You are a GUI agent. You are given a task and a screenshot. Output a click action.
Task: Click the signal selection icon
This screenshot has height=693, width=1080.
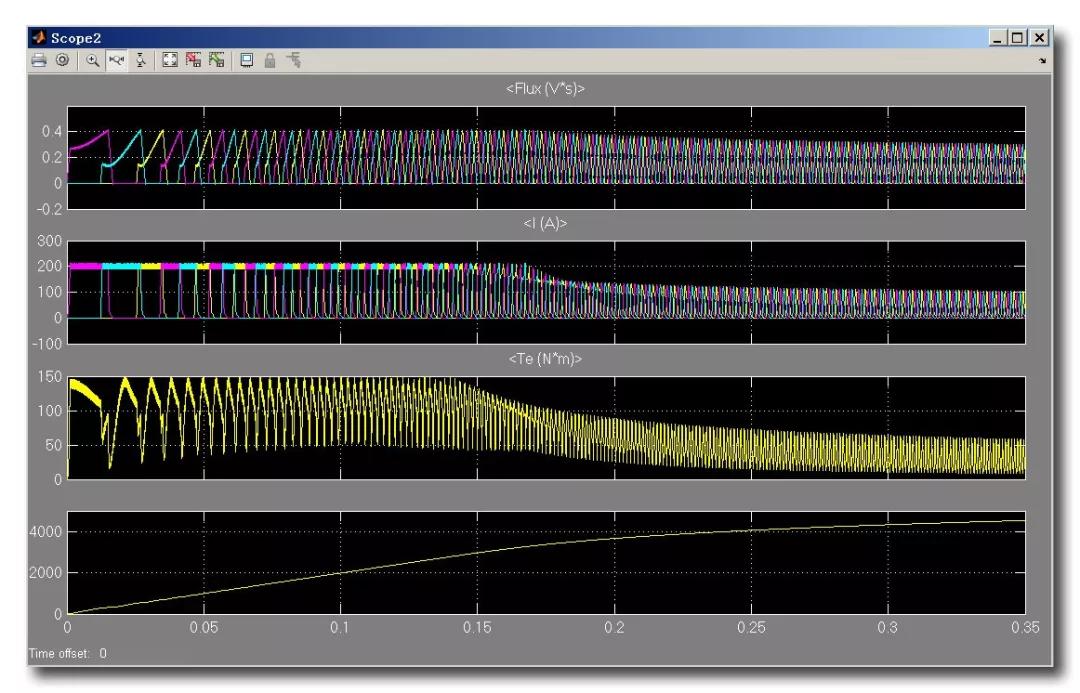[x=292, y=60]
